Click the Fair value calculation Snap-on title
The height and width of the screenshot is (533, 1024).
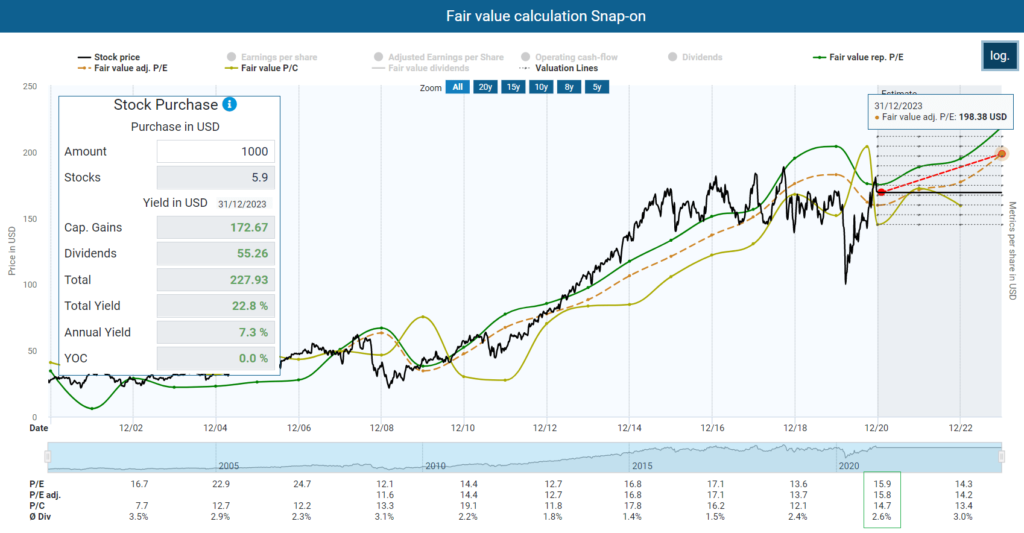545,16
